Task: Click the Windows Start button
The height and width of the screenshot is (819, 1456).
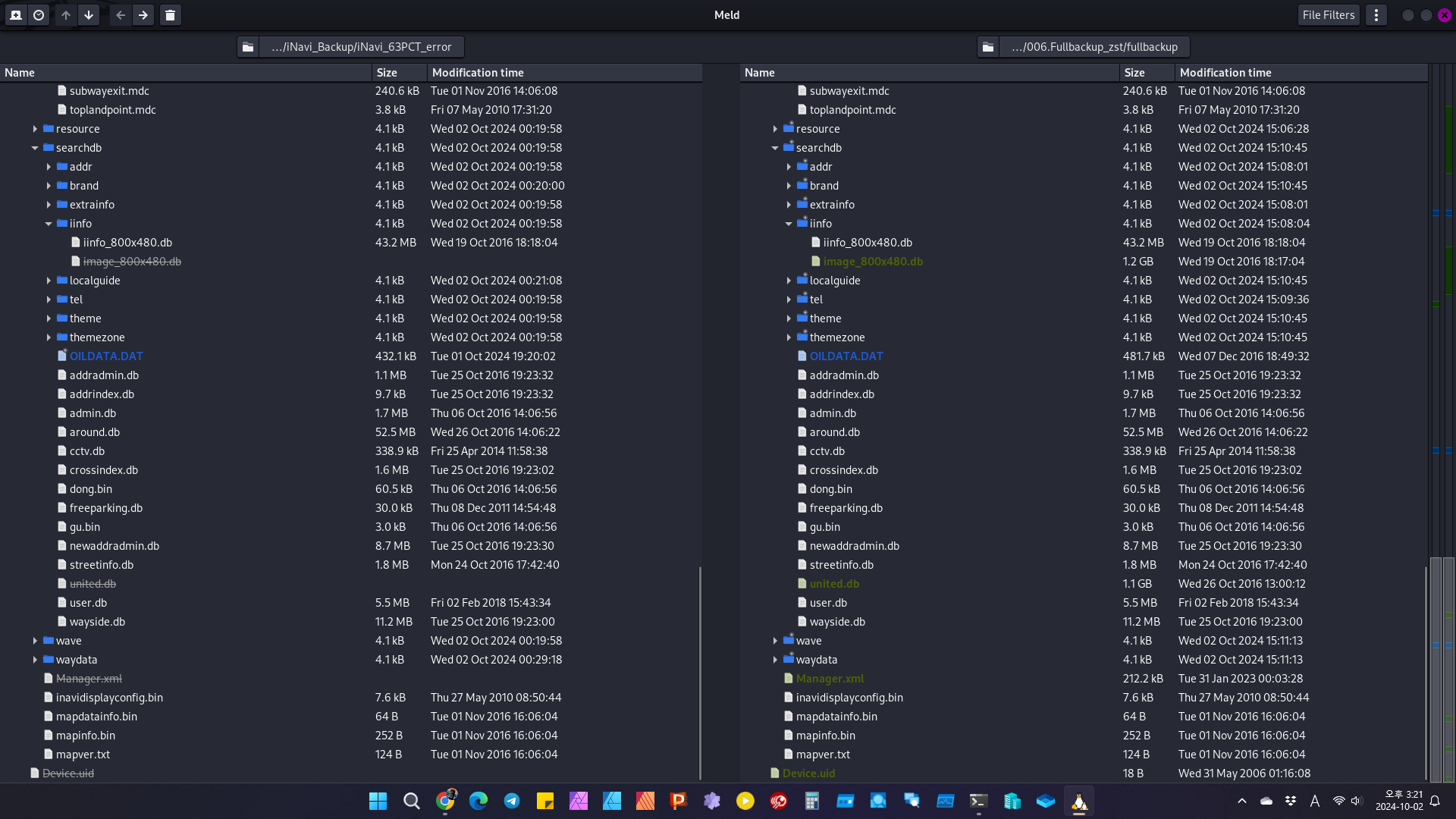Action: pyautogui.click(x=378, y=801)
